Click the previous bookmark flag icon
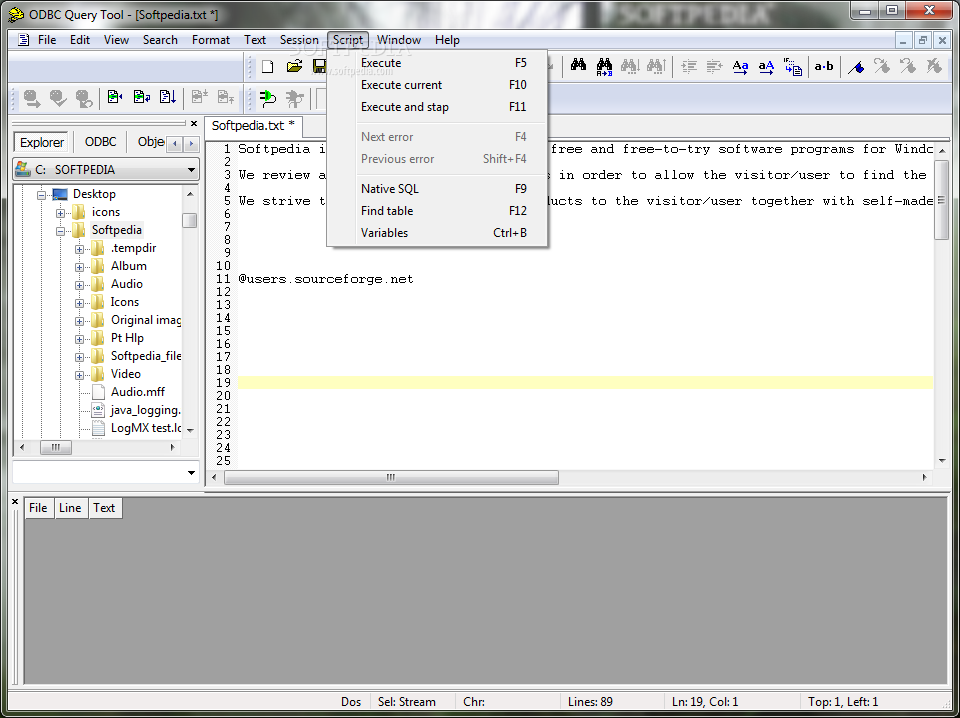This screenshot has width=960, height=718. 907,66
